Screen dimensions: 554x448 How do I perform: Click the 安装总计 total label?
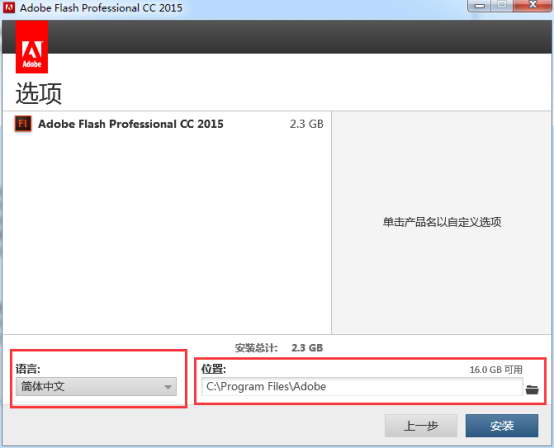256,348
